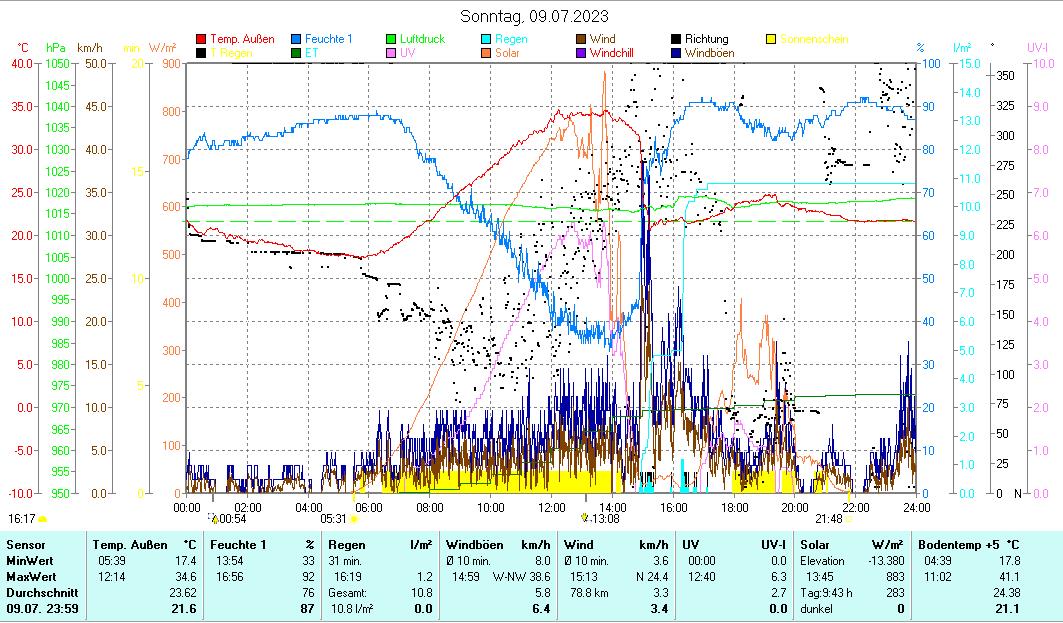Click the blue Feuchte 1 legend square
The image size is (1063, 623).
pos(297,40)
